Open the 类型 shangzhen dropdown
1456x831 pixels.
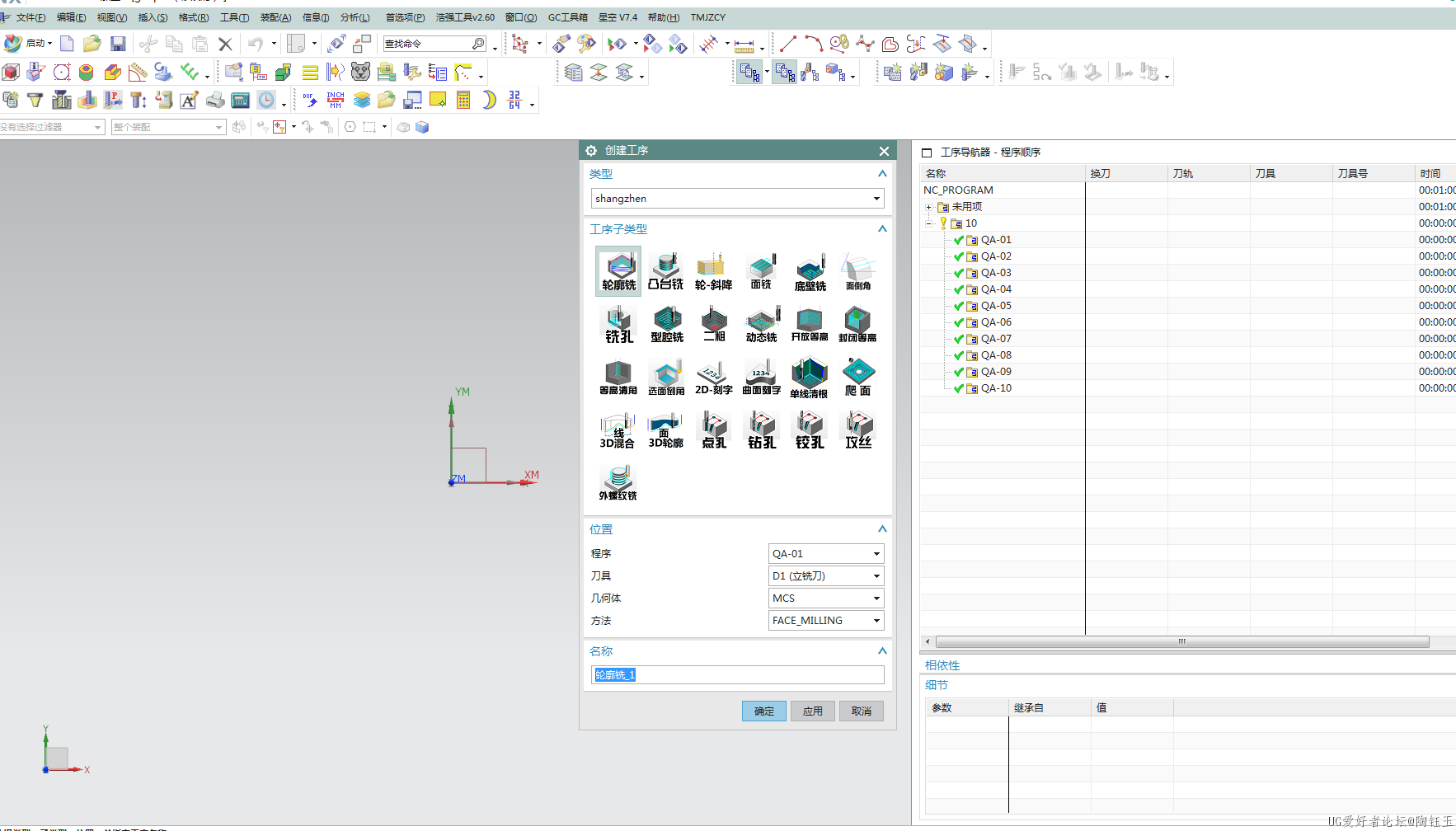[737, 199]
